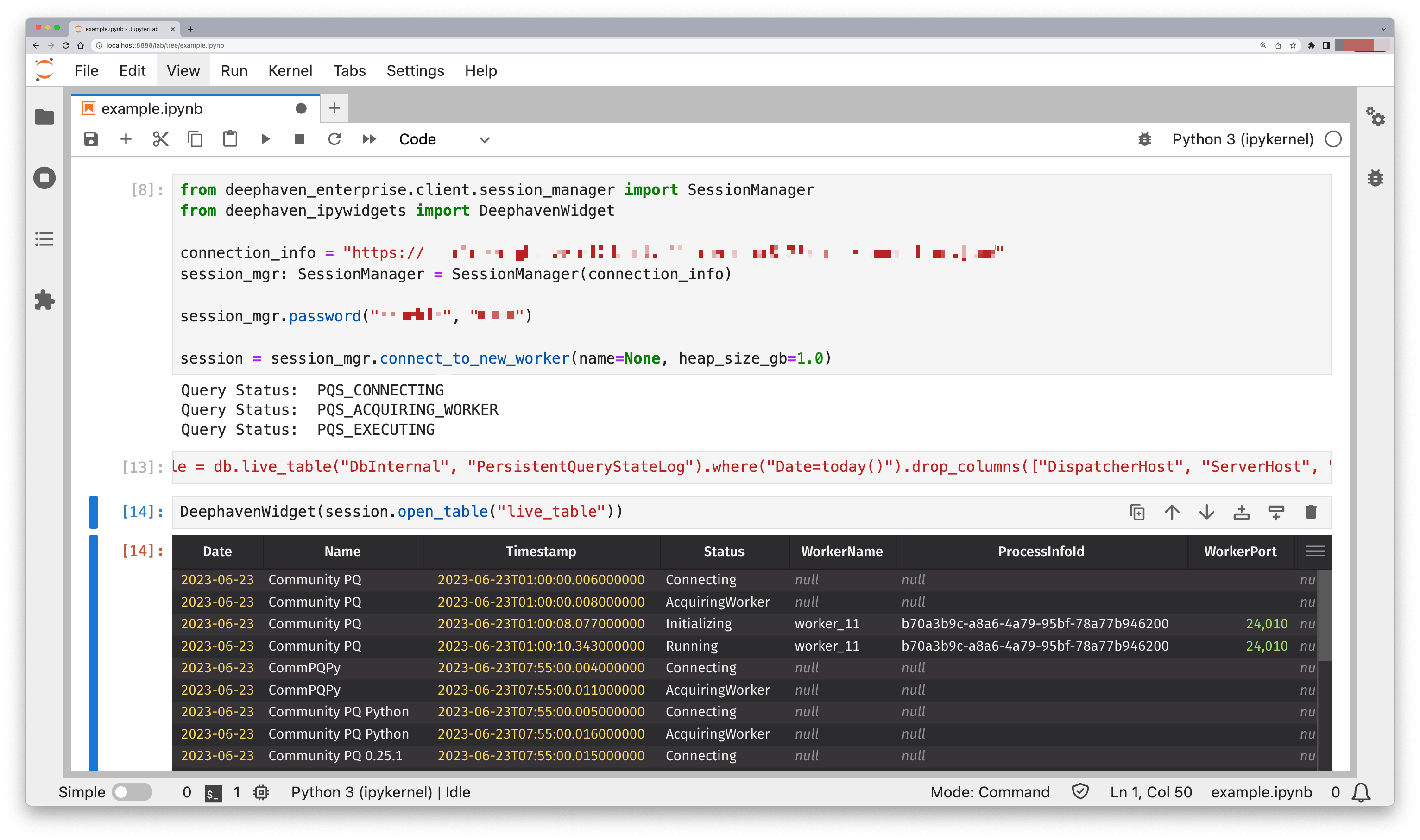Image resolution: width=1420 pixels, height=840 pixels.
Task: Move cell 14 up with the arrow icon
Action: tap(1172, 512)
